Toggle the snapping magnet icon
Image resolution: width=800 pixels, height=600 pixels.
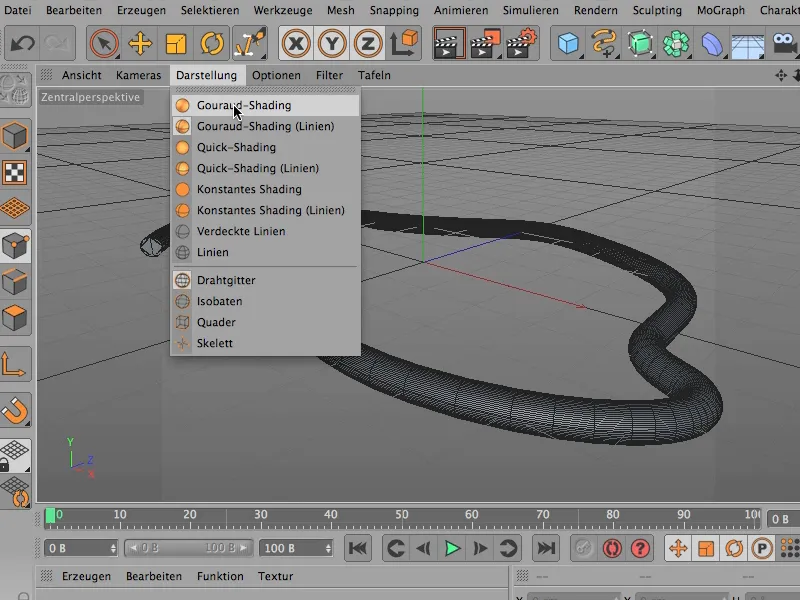click(x=15, y=410)
